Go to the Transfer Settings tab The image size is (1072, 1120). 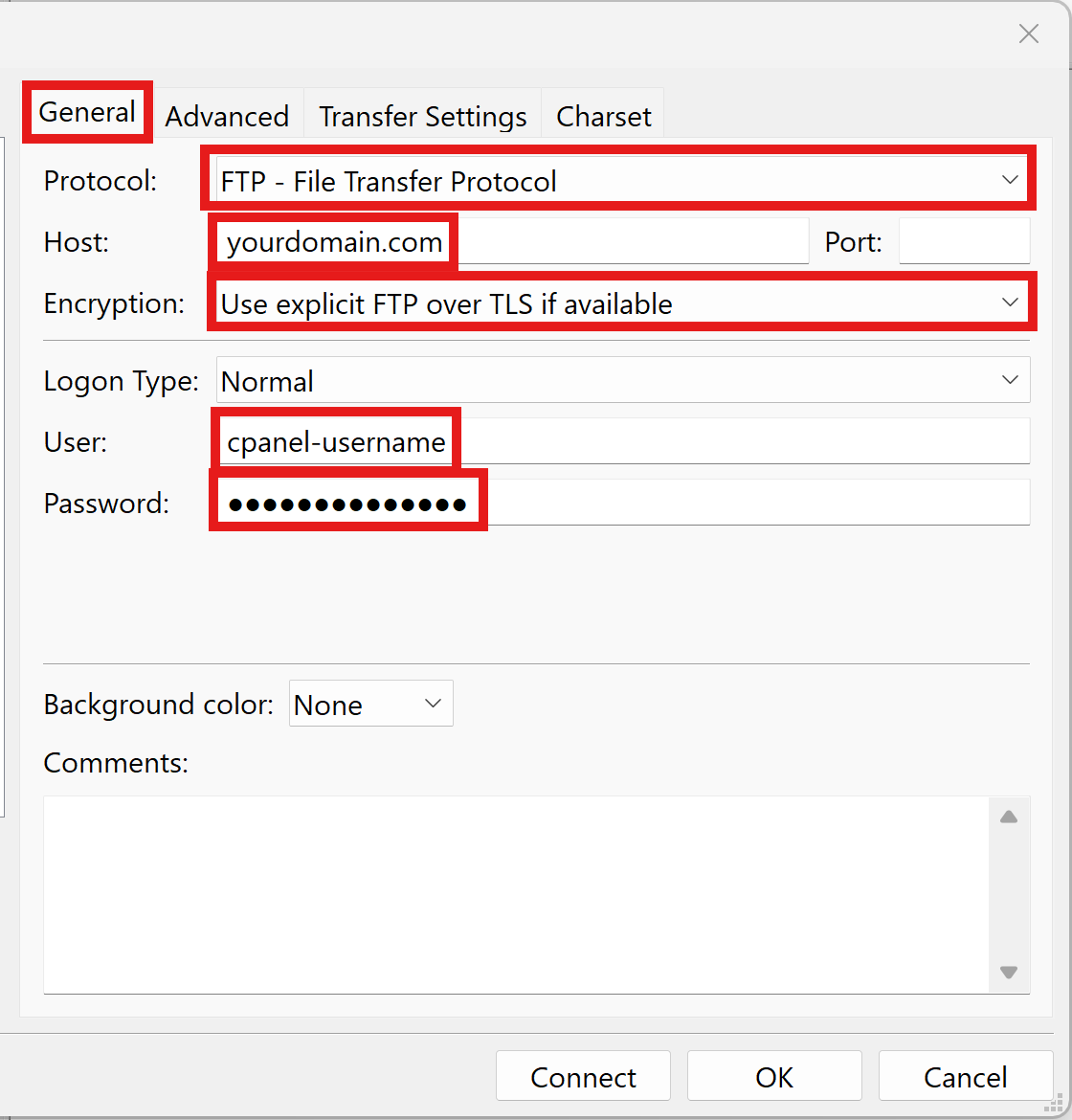click(x=422, y=117)
